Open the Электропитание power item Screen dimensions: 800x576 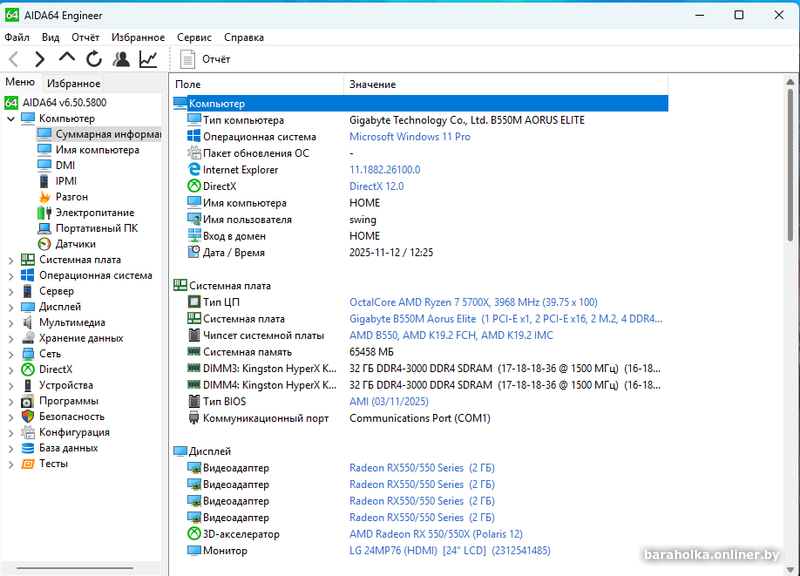[x=94, y=212]
